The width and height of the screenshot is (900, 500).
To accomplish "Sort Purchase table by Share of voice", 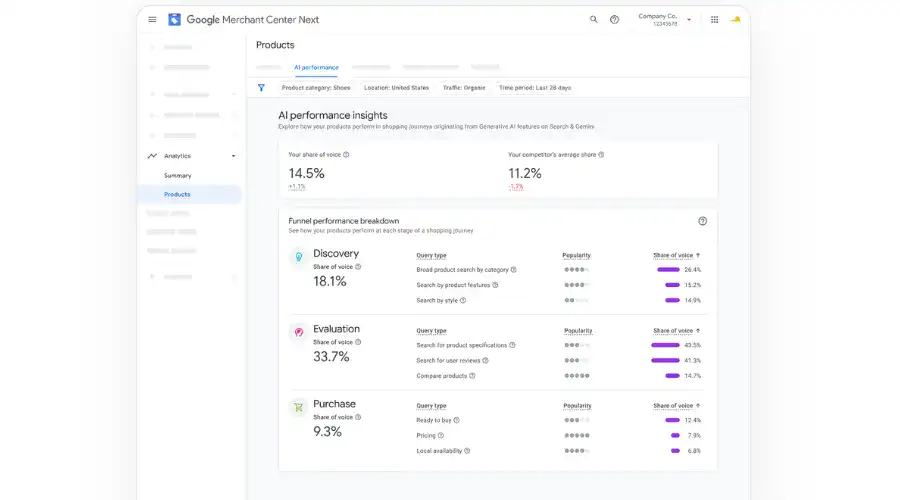I will [676, 406].
